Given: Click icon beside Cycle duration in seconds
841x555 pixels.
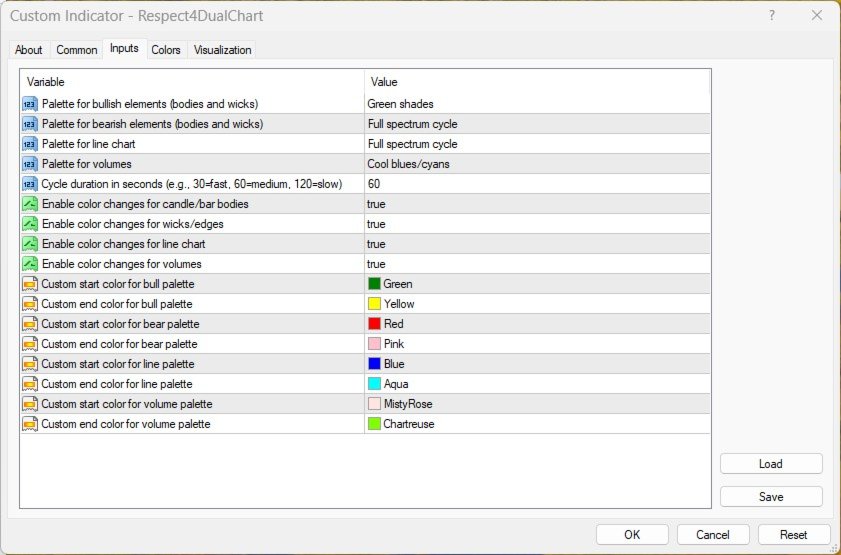Looking at the screenshot, I should pos(30,184).
